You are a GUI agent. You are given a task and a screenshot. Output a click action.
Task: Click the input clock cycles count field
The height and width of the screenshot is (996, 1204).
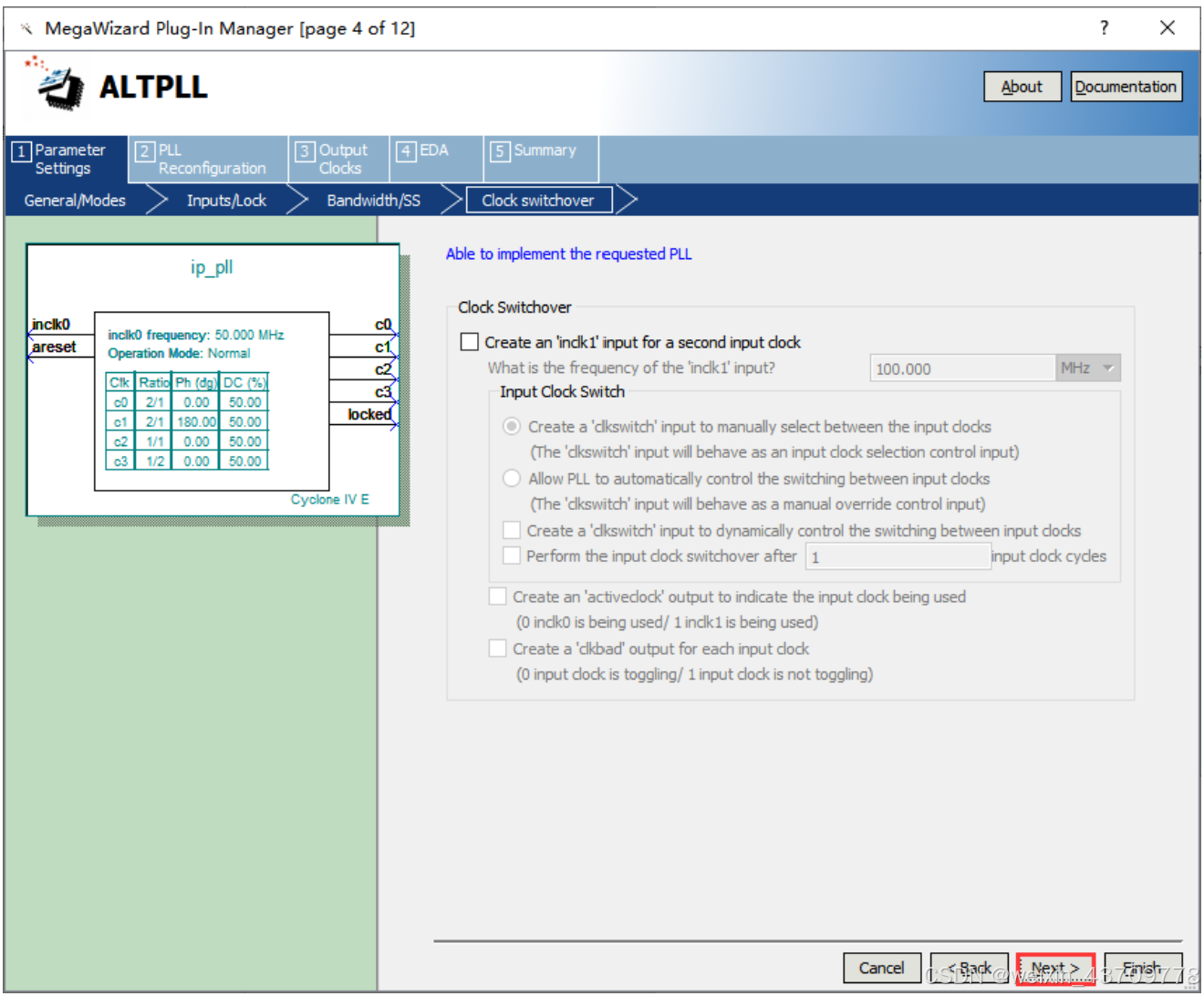point(898,556)
